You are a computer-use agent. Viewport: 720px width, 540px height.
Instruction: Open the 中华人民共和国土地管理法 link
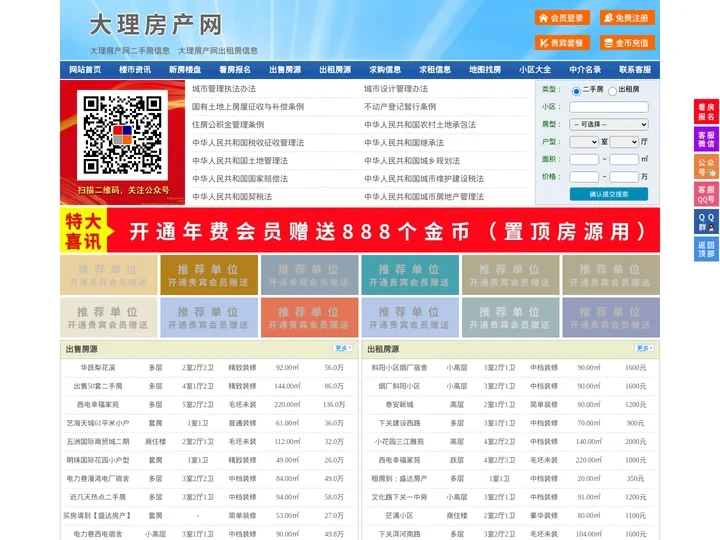click(240, 161)
